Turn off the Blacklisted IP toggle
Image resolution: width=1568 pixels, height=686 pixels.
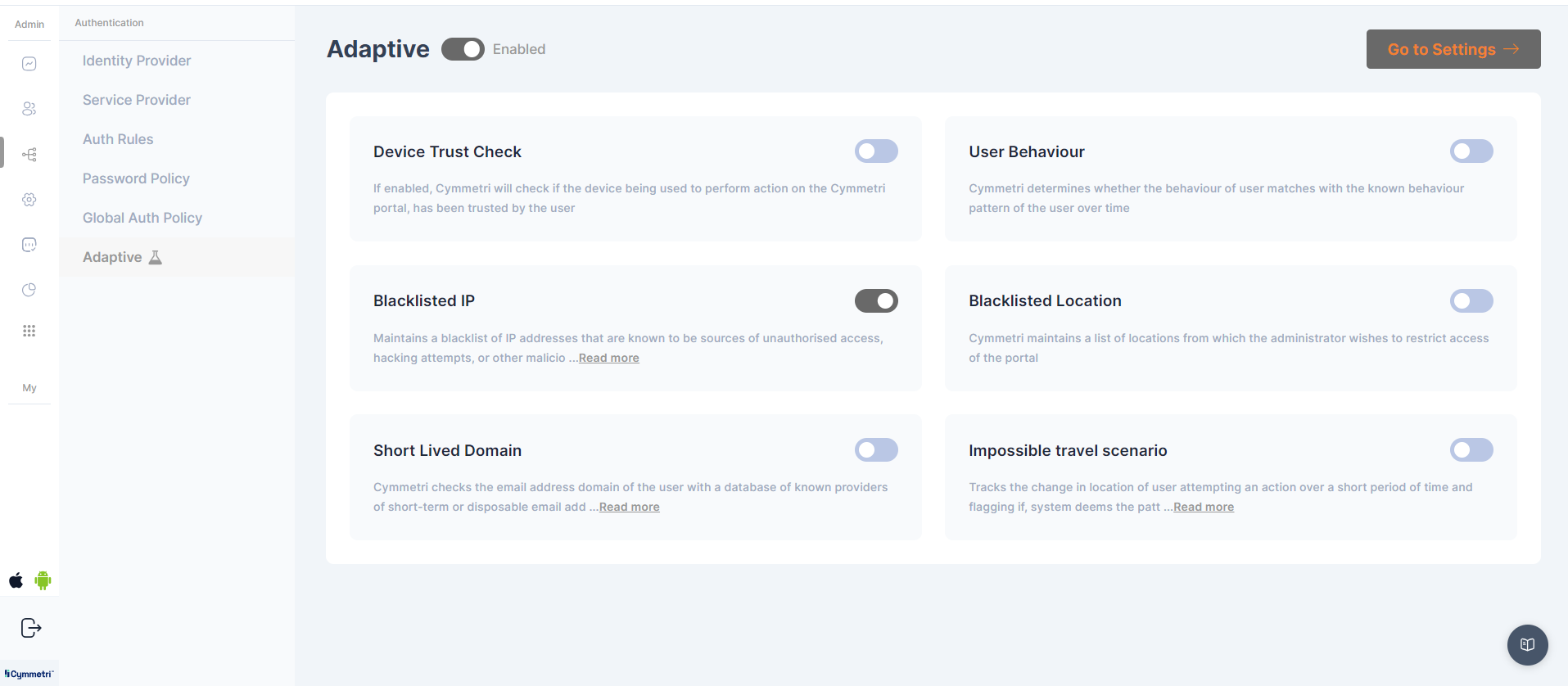(x=876, y=301)
